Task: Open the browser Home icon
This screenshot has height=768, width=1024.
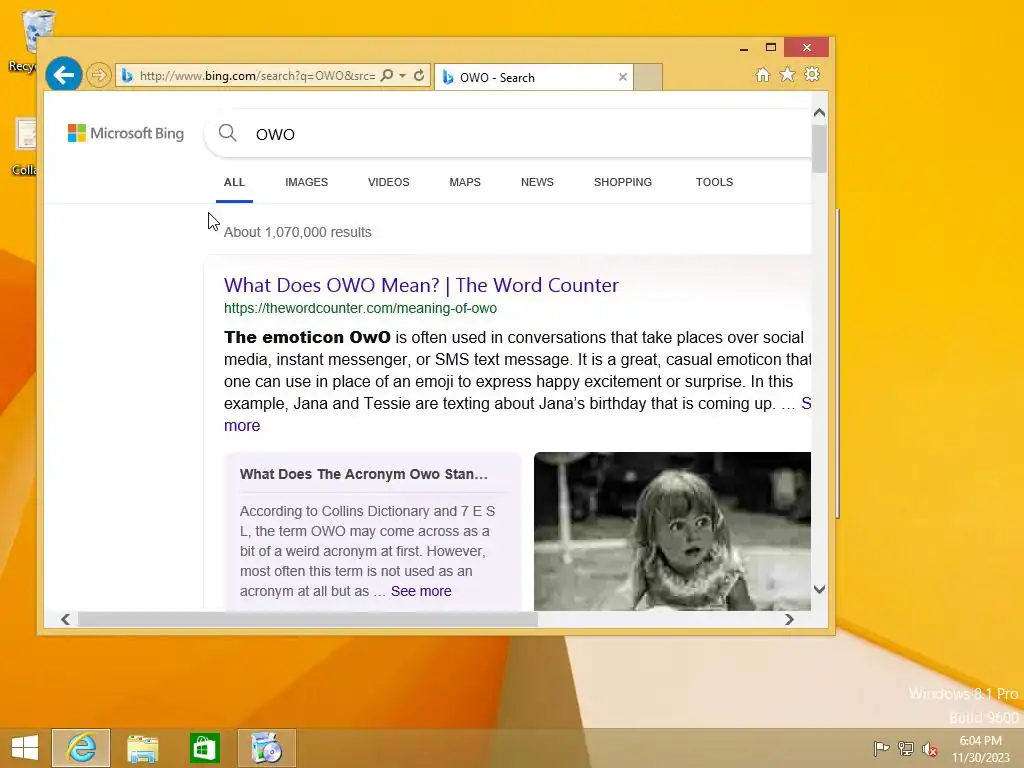Action: (x=762, y=74)
